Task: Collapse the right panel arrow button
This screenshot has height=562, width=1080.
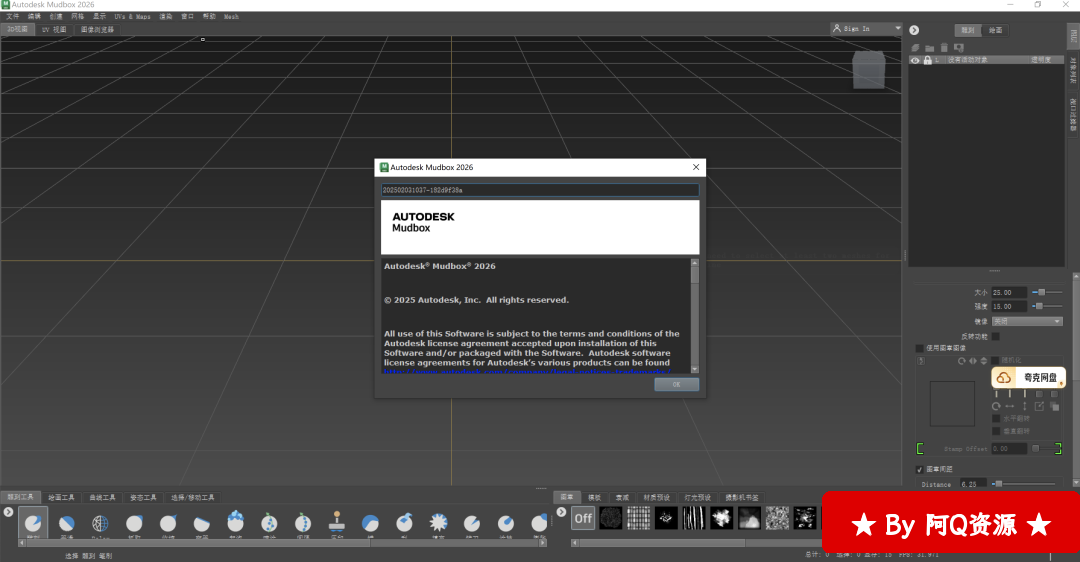Action: (914, 30)
